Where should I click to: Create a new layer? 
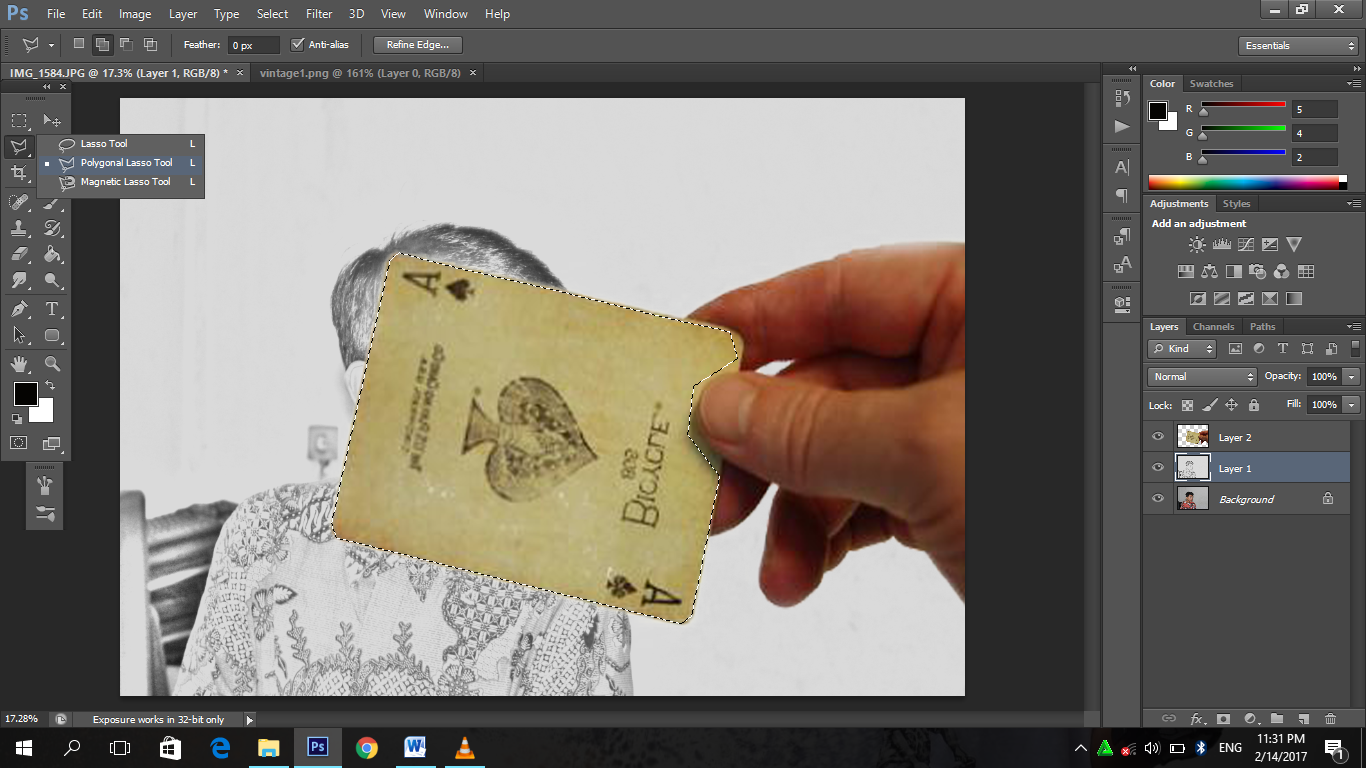[x=1303, y=719]
